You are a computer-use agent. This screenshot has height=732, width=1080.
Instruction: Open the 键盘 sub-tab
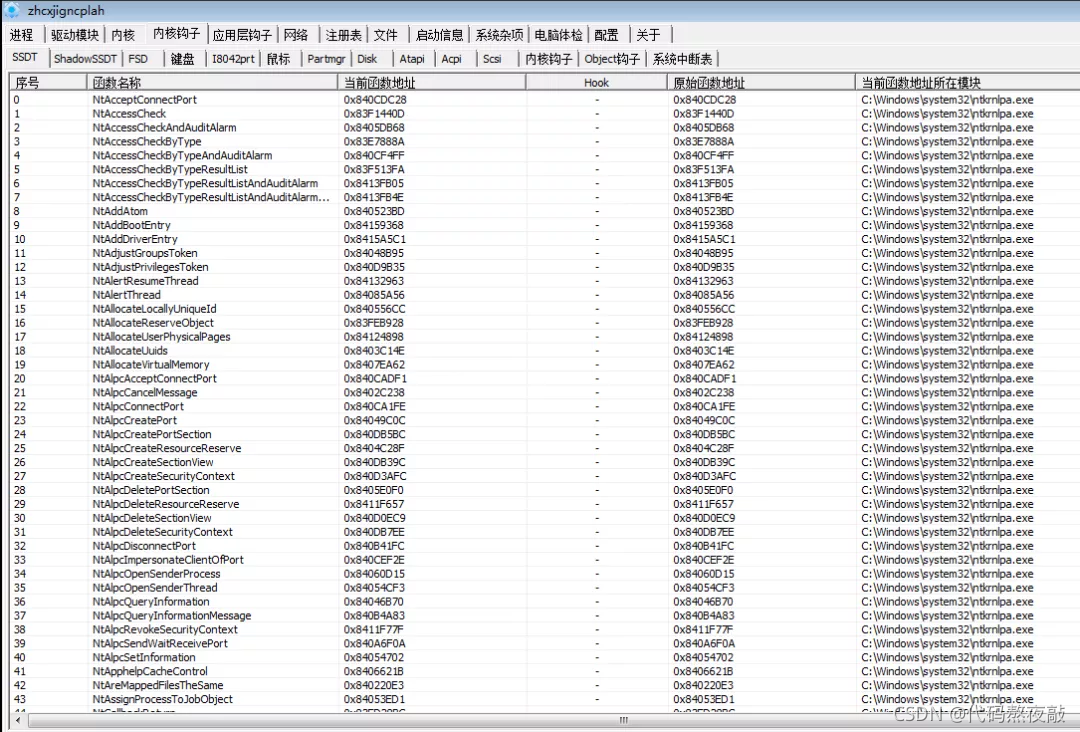pos(183,59)
